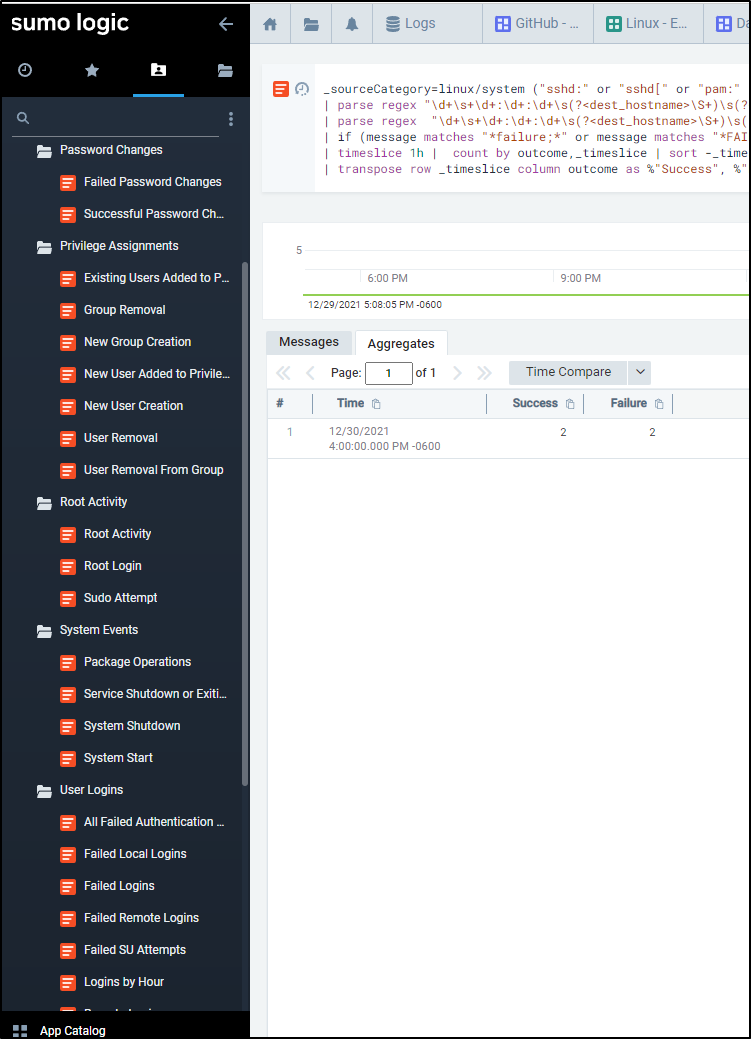The height and width of the screenshot is (1039, 751).
Task: Collapse the left navigation with back arrow
Action: click(x=226, y=25)
